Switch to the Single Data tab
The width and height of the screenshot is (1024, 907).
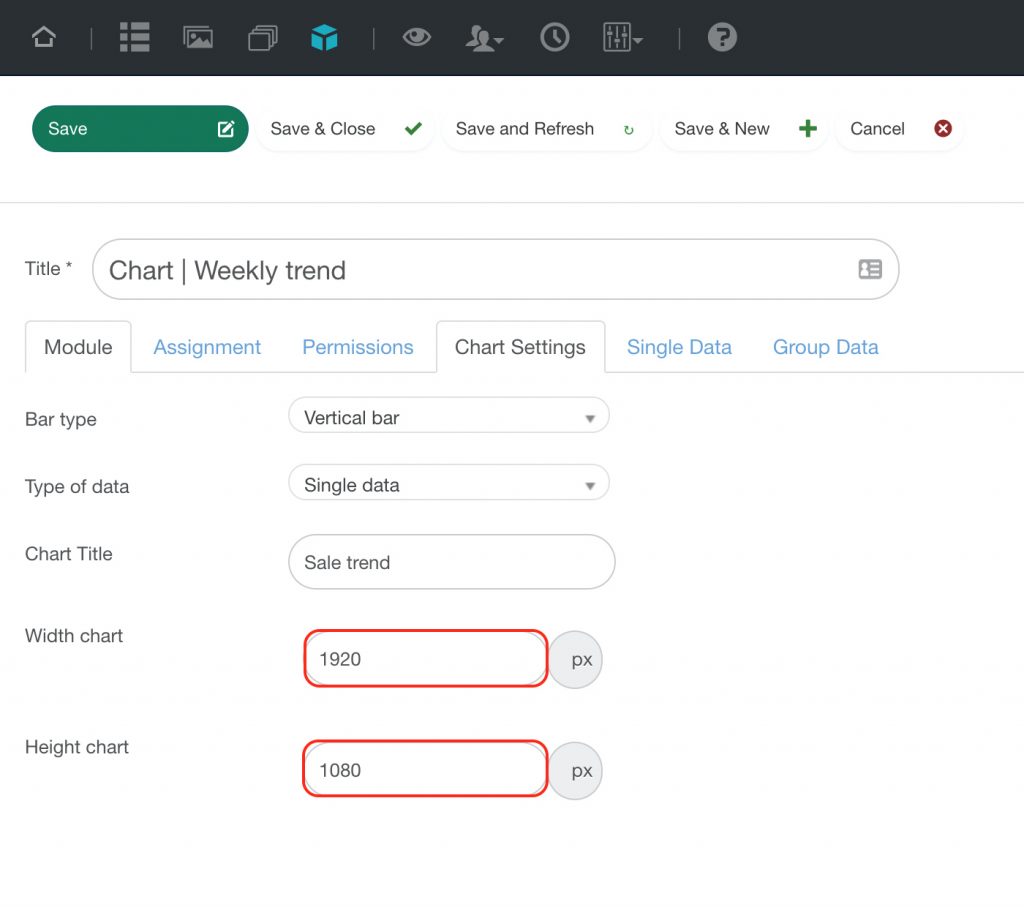point(679,347)
